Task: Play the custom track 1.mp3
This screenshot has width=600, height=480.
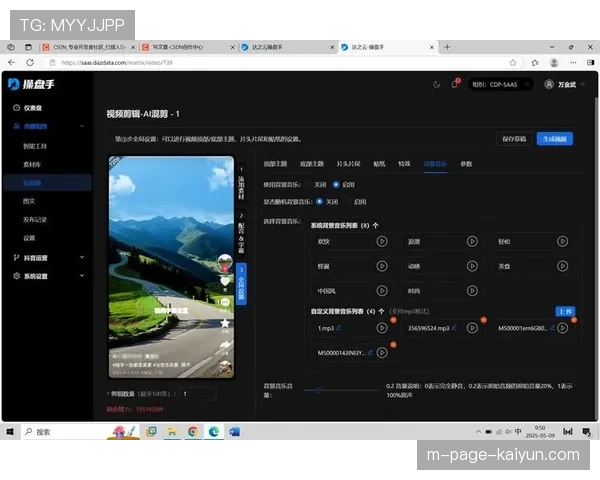Action: click(x=382, y=328)
